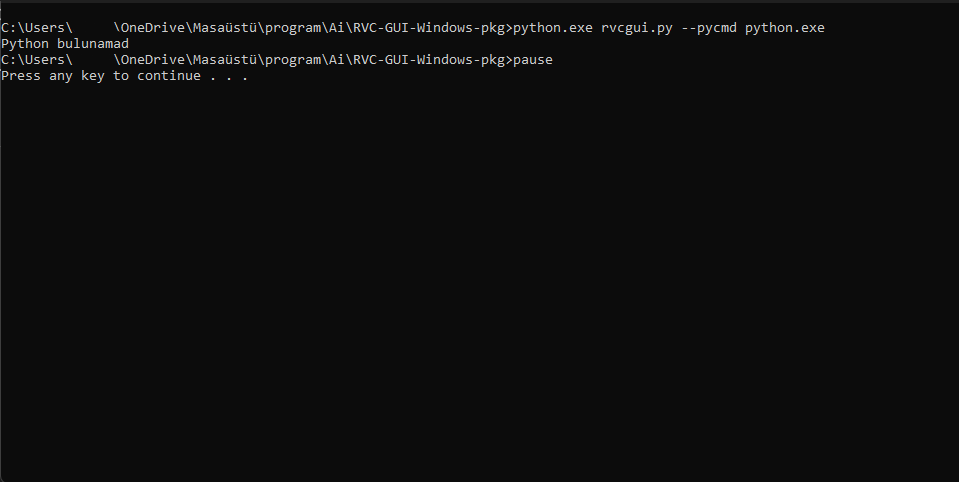Click 'OneDrive' in the second prompt path
959x482 pixels.
coord(152,60)
